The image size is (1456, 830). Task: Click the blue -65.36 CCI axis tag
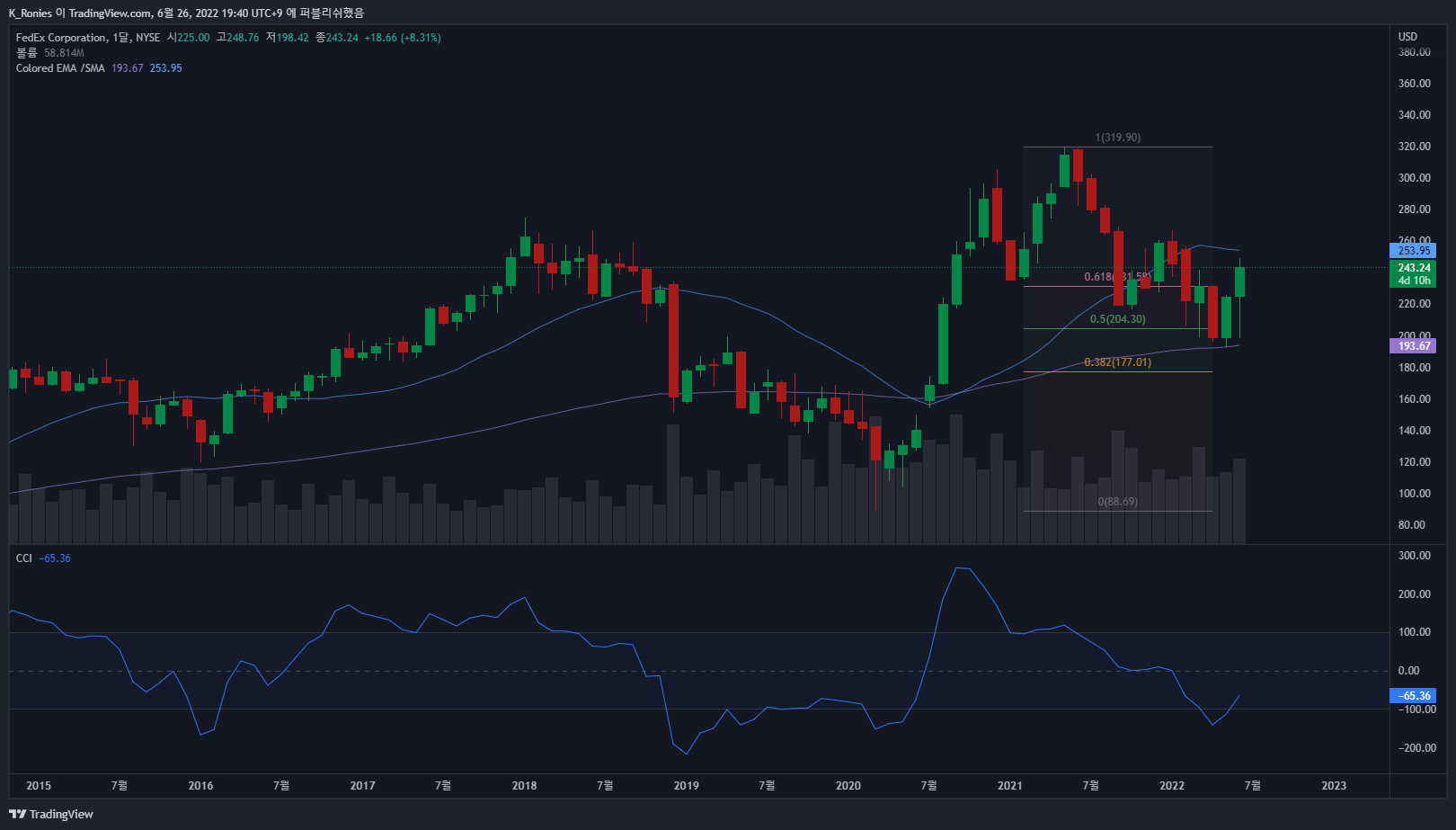click(1413, 696)
